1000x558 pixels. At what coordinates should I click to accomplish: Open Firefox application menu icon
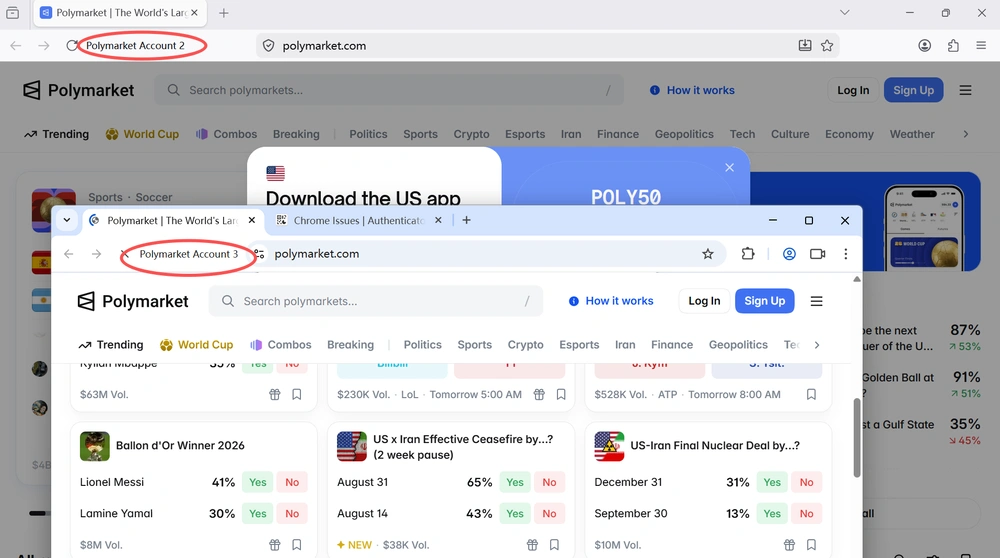[982, 45]
